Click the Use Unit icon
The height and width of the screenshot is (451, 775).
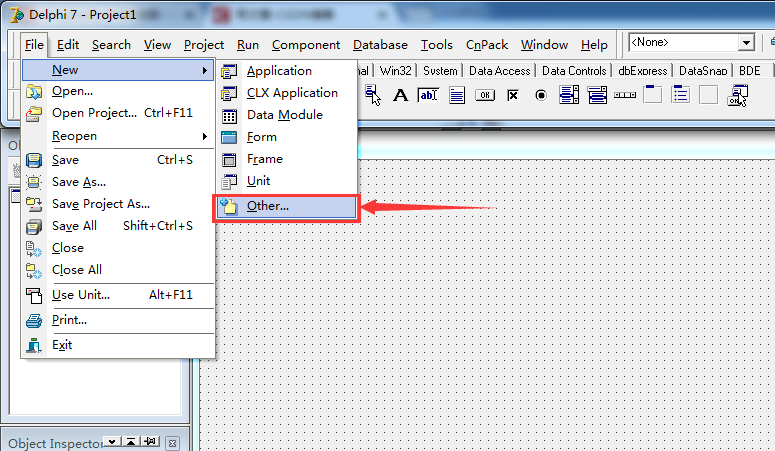[x=34, y=295]
